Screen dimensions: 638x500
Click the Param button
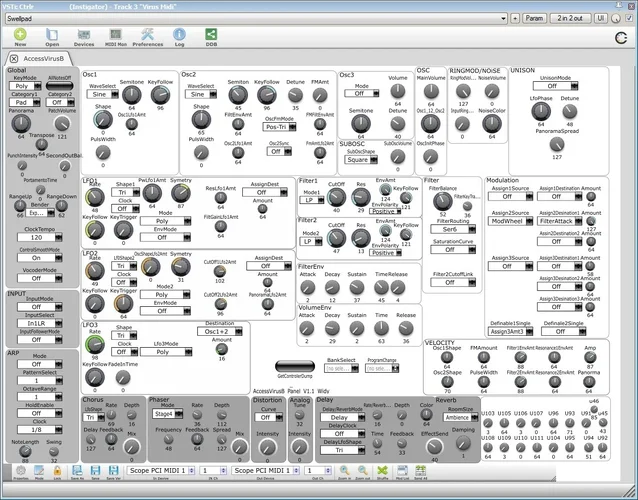(533, 18)
